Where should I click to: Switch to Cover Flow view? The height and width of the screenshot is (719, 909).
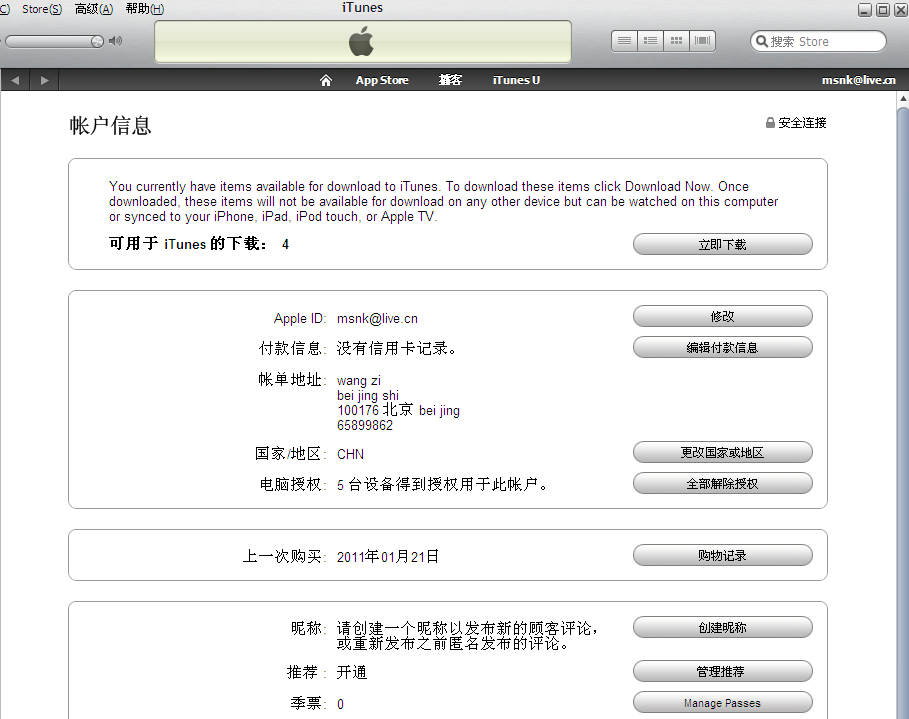[701, 40]
